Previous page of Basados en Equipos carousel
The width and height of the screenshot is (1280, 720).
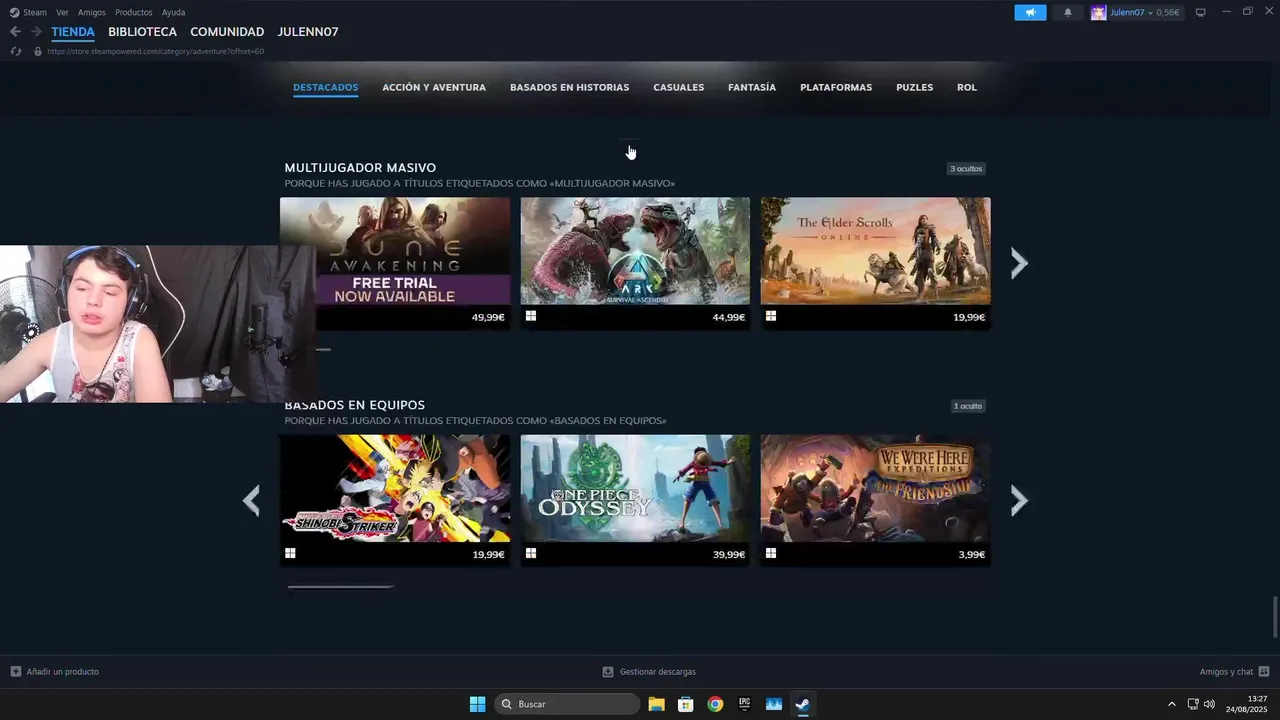tap(251, 500)
